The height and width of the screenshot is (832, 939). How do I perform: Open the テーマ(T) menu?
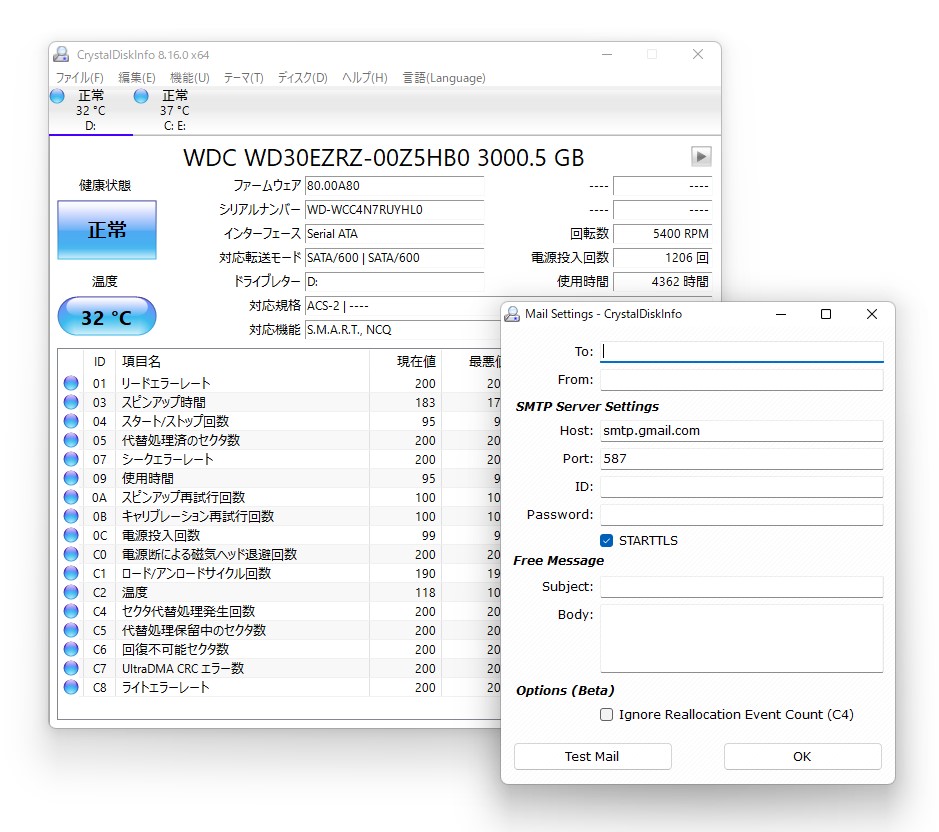pyautogui.click(x=244, y=77)
